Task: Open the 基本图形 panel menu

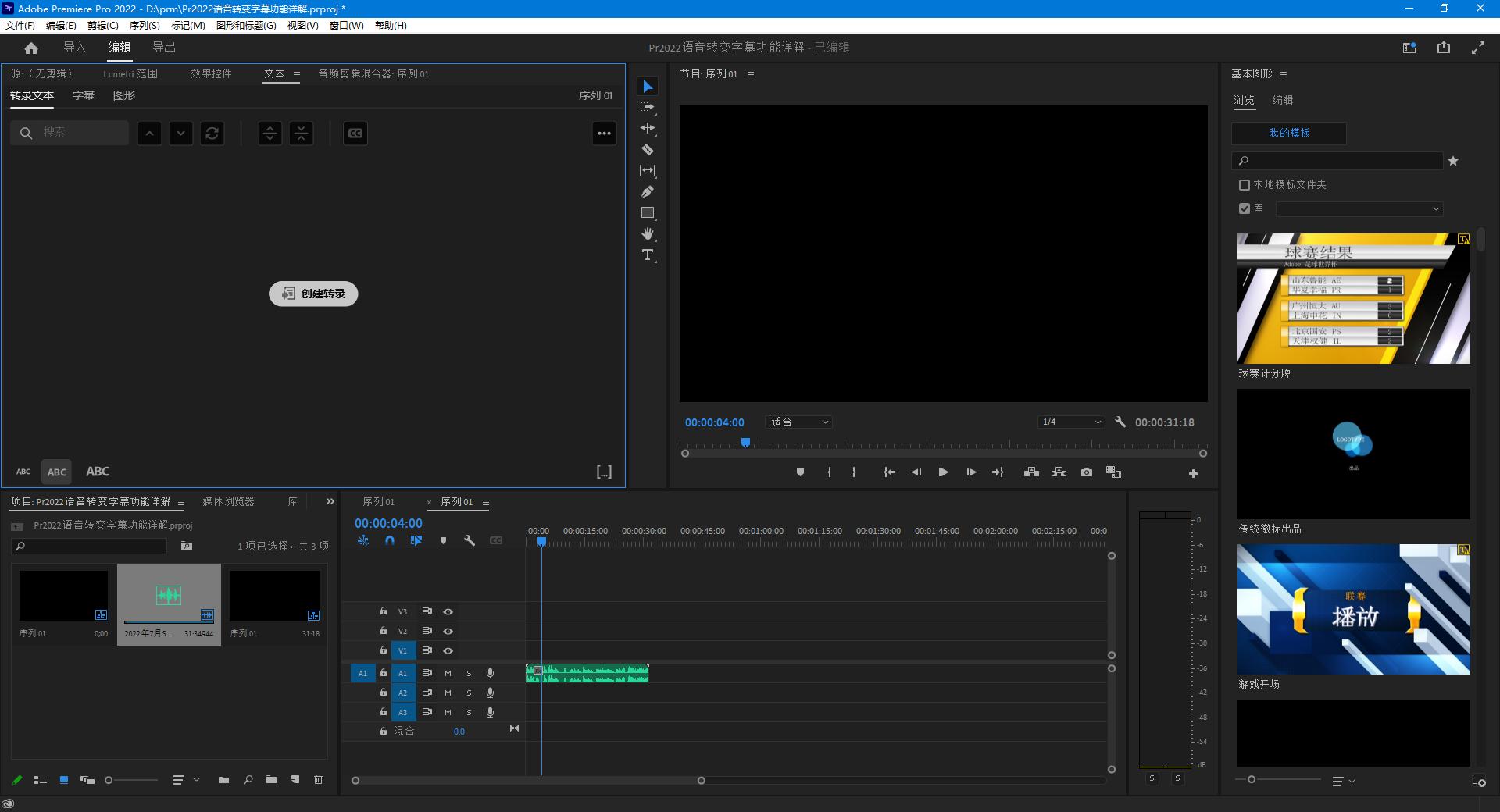Action: pos(1284,74)
